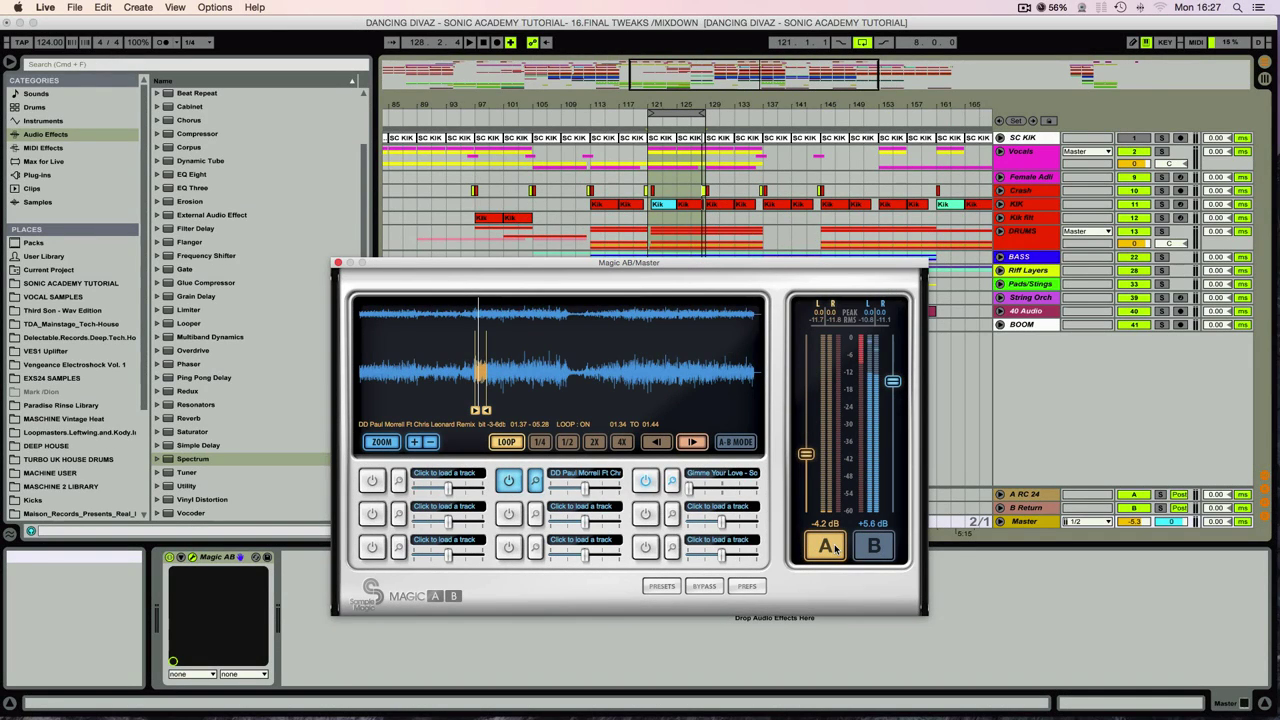Click the minus zoom-out button in Magic AB
Viewport: 1280px width, 720px height.
pyautogui.click(x=431, y=442)
